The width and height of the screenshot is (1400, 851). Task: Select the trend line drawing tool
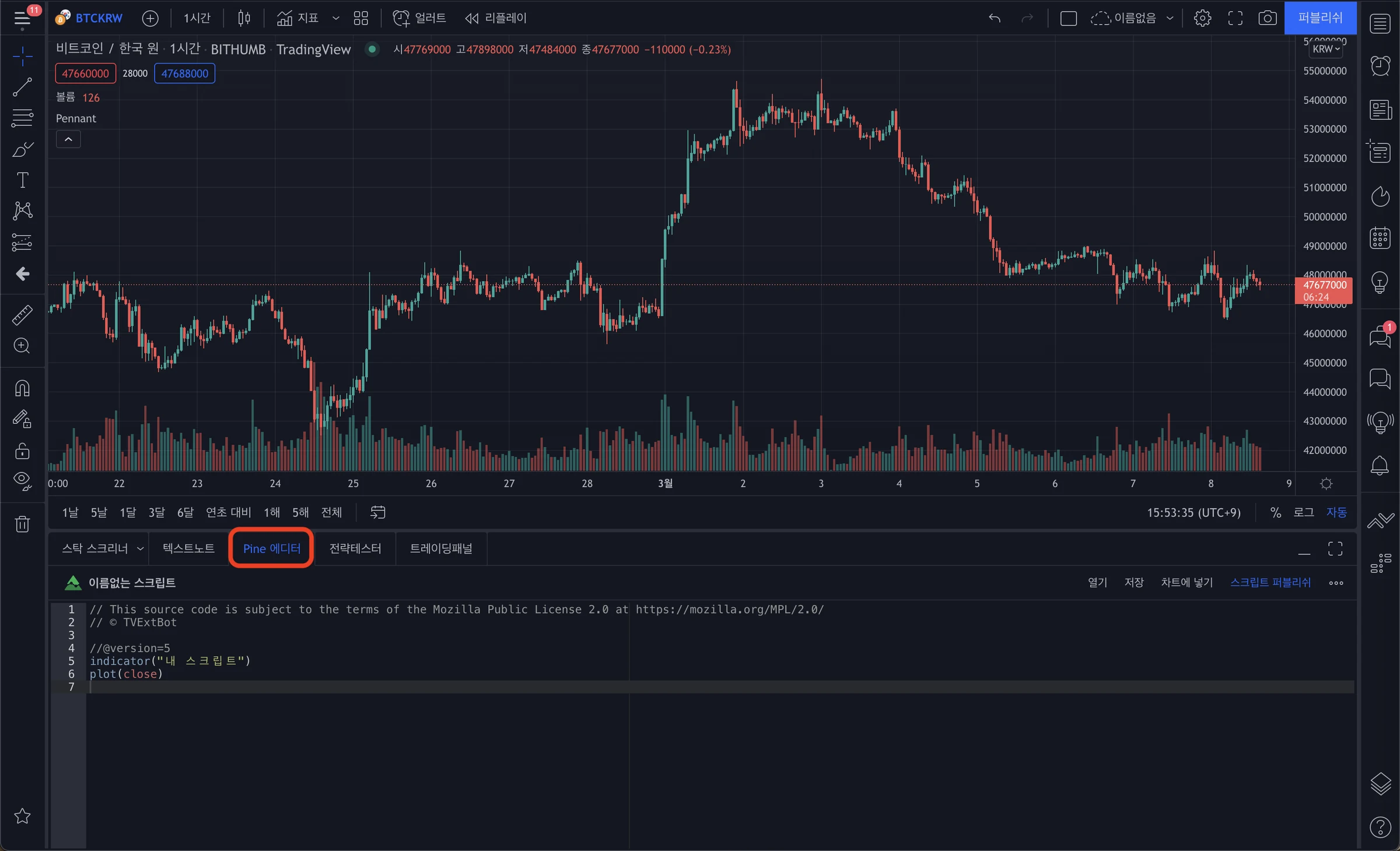[22, 87]
